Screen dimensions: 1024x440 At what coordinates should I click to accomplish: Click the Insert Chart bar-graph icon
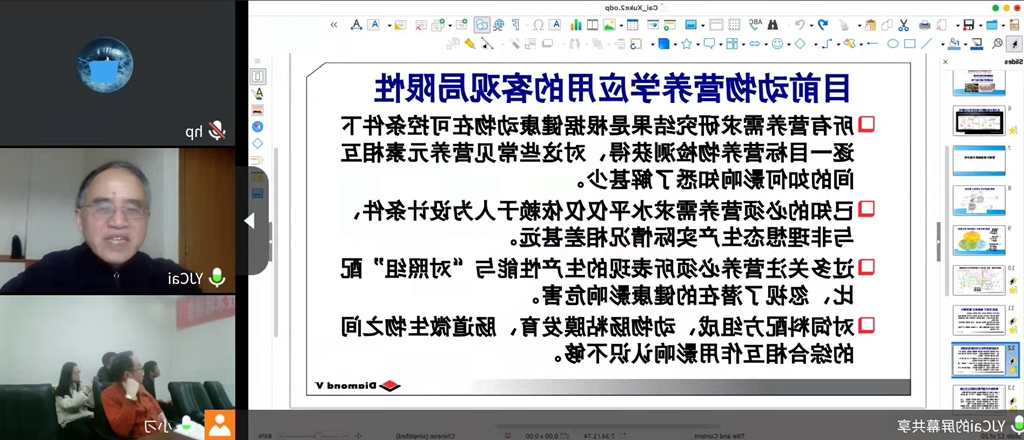(x=576, y=25)
